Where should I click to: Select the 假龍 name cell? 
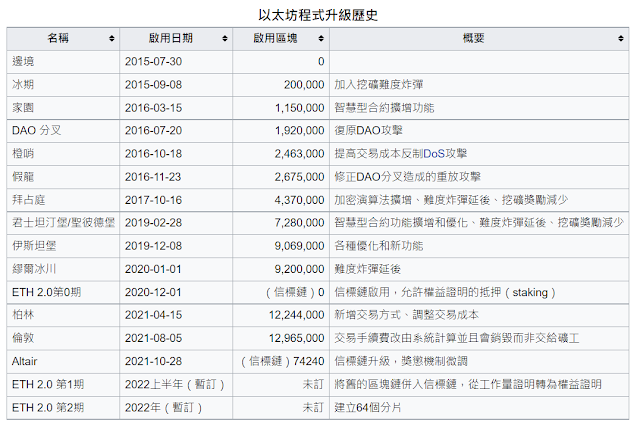[x=63, y=177]
